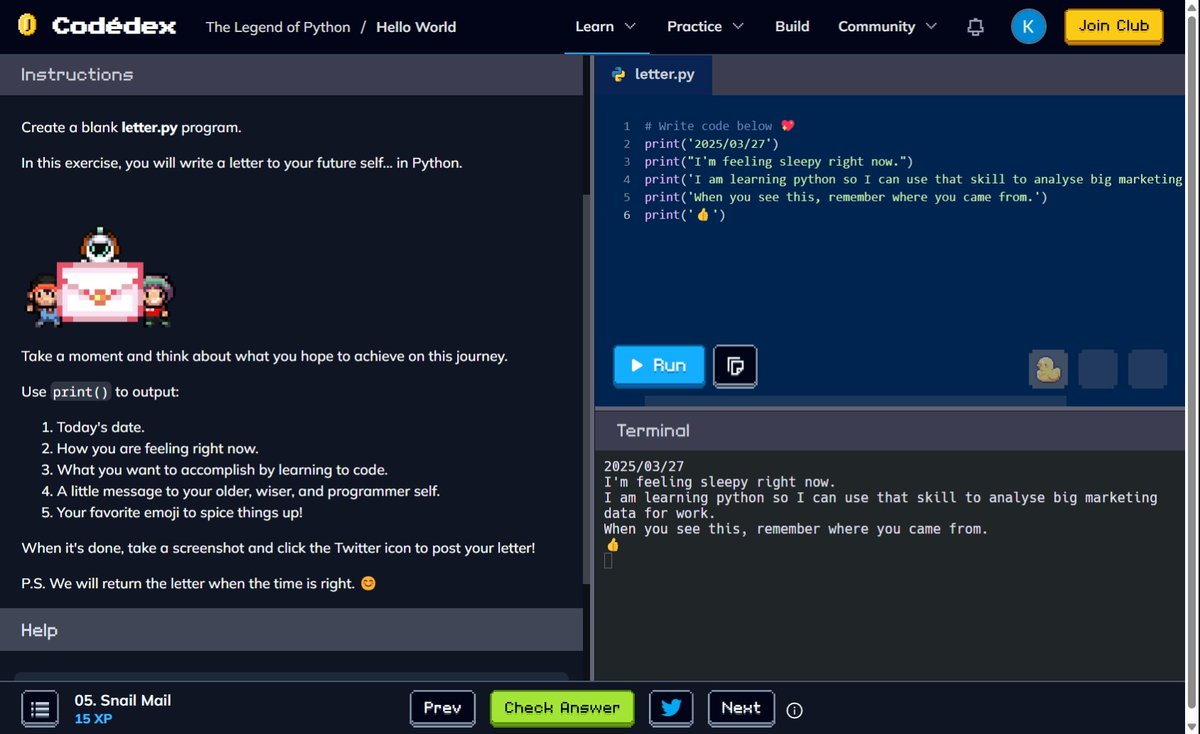Viewport: 1200px width, 734px height.
Task: Click the Python logo on letter.py tab
Action: 619,74
